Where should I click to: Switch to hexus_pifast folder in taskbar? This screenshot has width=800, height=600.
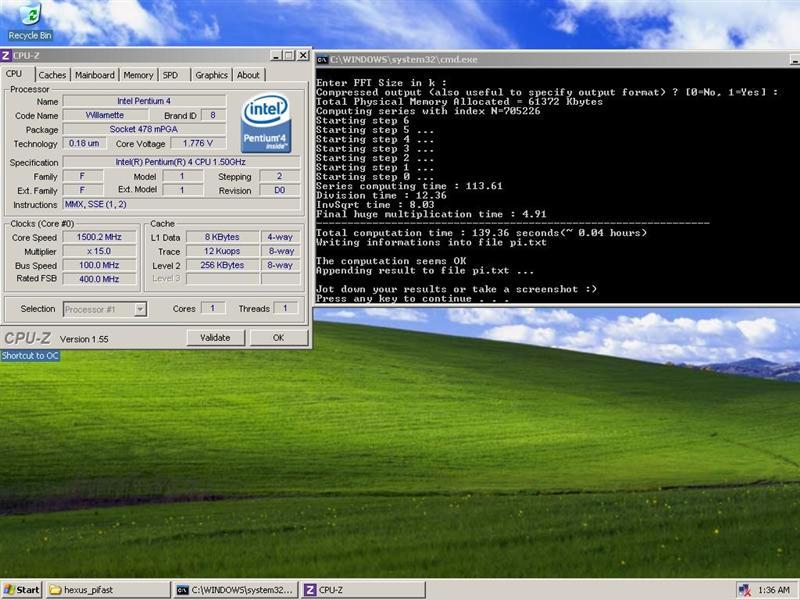click(x=108, y=590)
